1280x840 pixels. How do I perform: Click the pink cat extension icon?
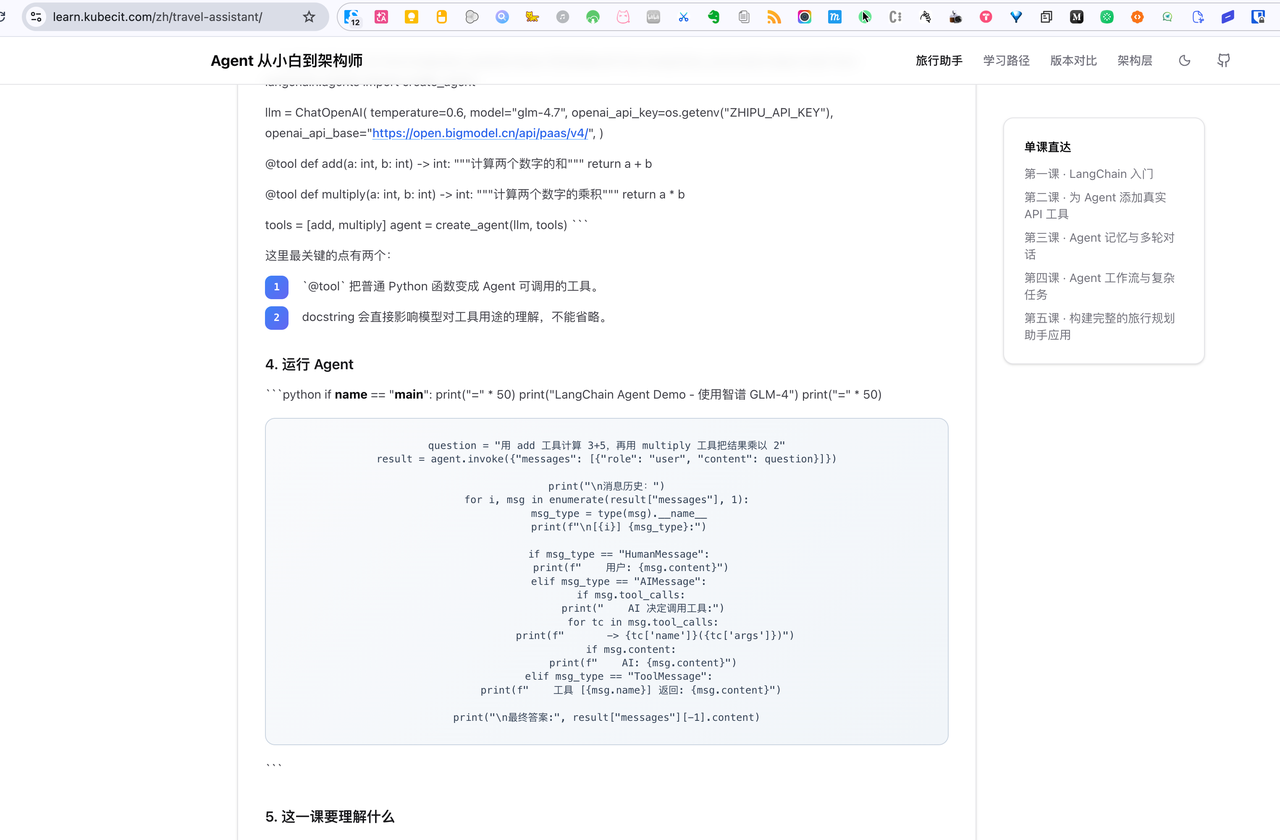click(x=623, y=17)
